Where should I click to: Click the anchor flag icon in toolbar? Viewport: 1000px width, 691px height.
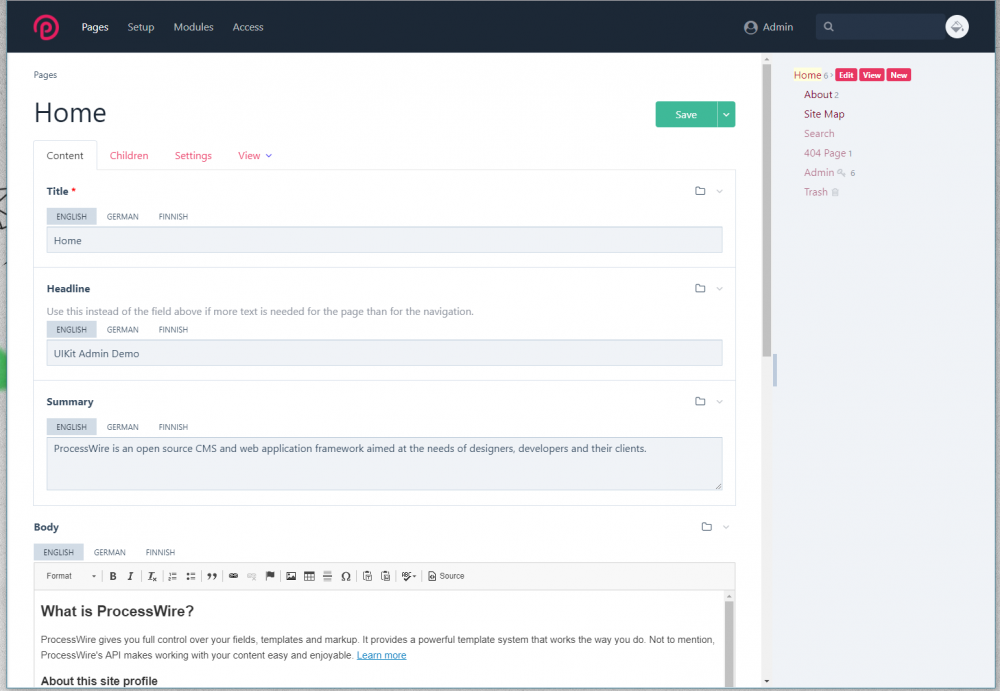270,576
